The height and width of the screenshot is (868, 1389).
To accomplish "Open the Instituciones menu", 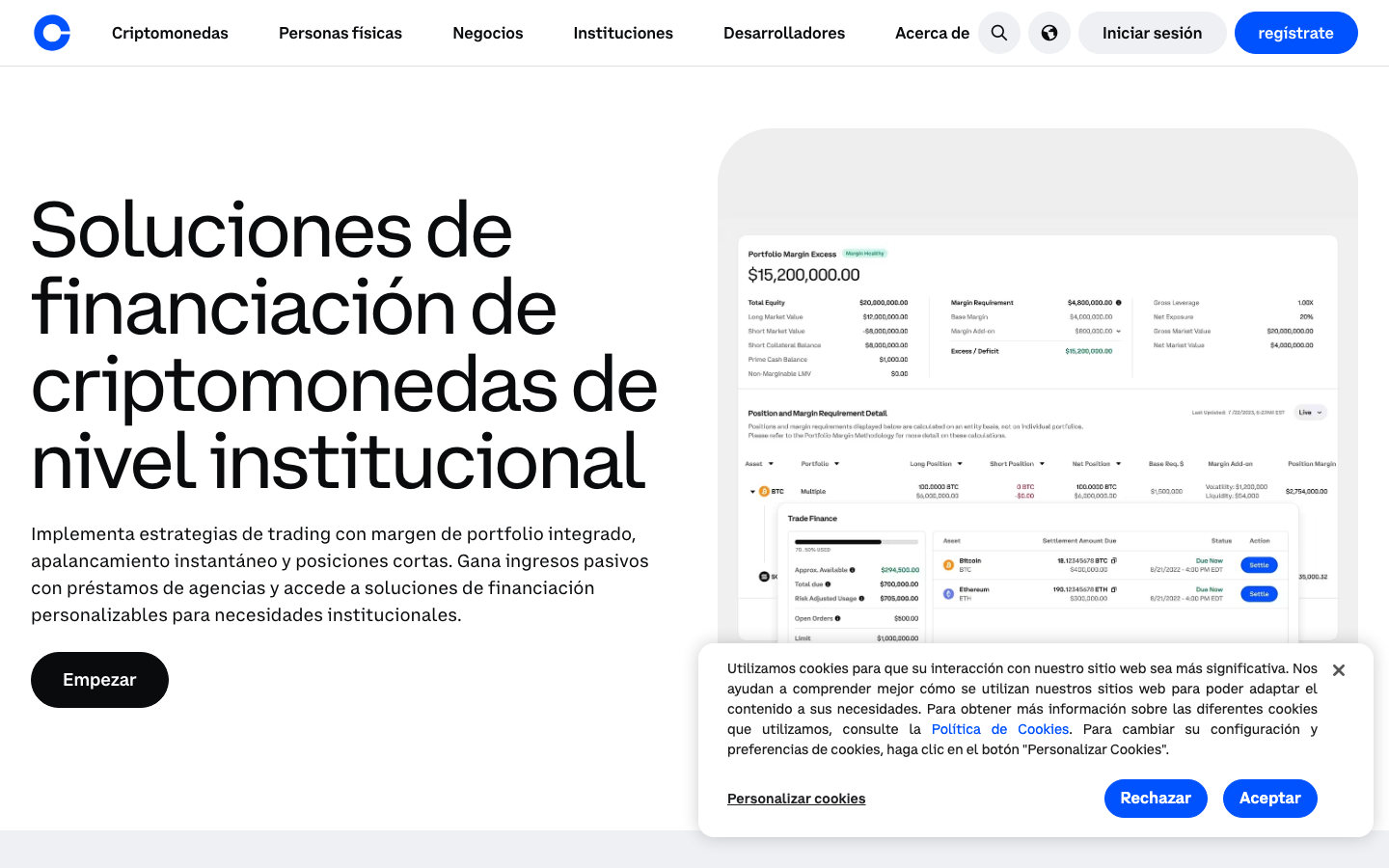I will tap(623, 33).
